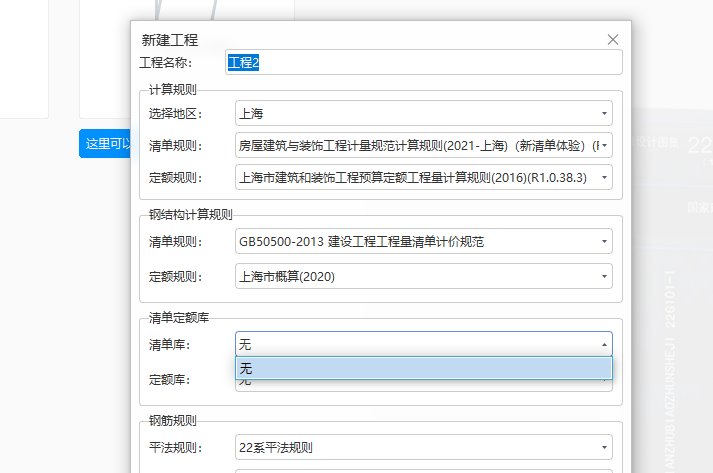Open the 选择地区 dropdown showing 上海

424,113
